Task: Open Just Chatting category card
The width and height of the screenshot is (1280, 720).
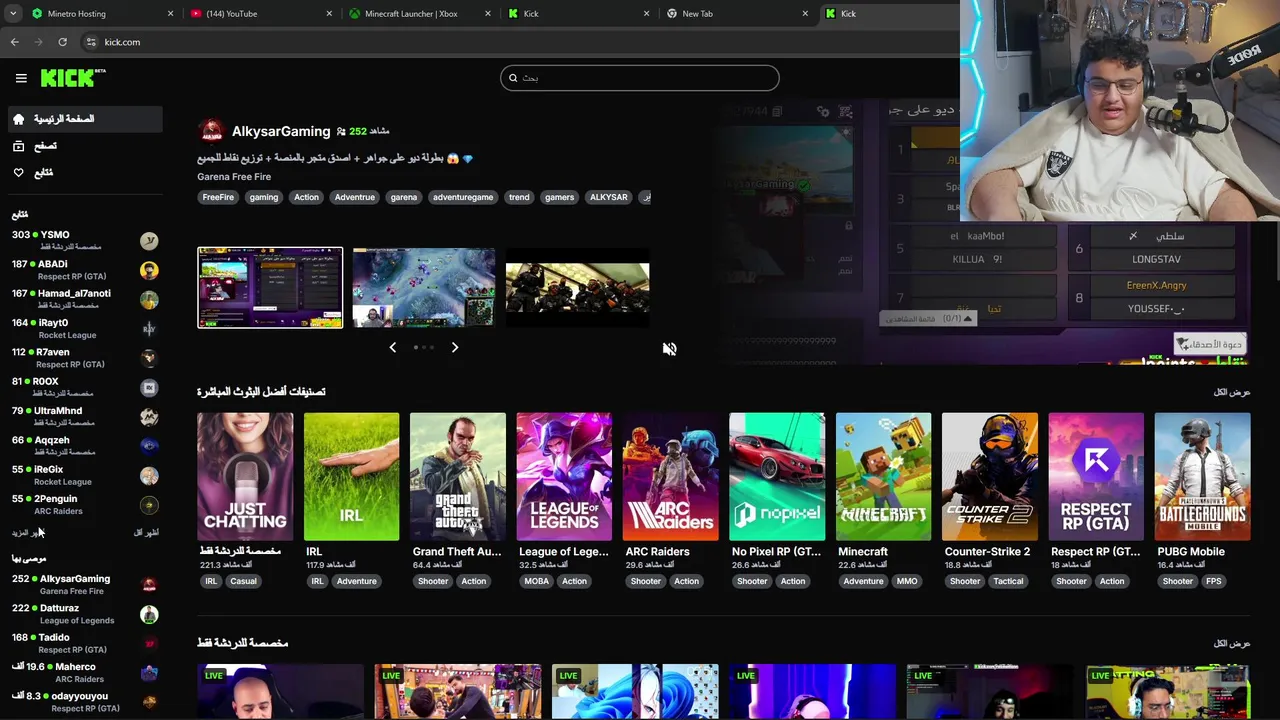Action: click(245, 477)
